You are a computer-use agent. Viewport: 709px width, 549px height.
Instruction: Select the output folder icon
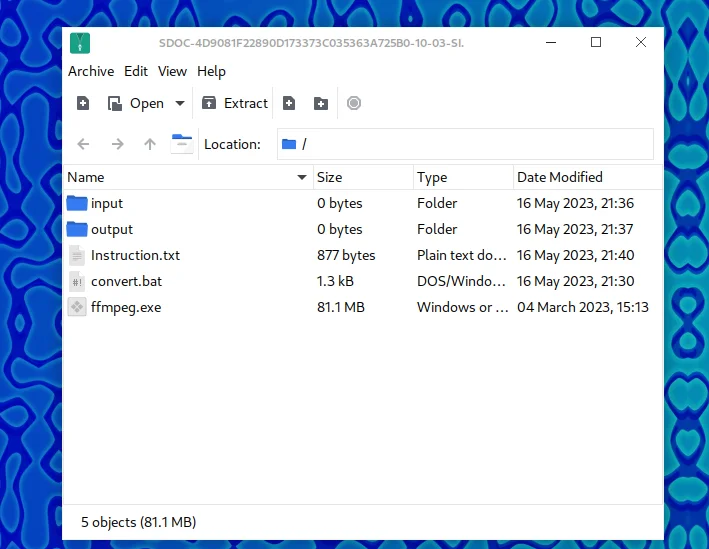tap(77, 229)
